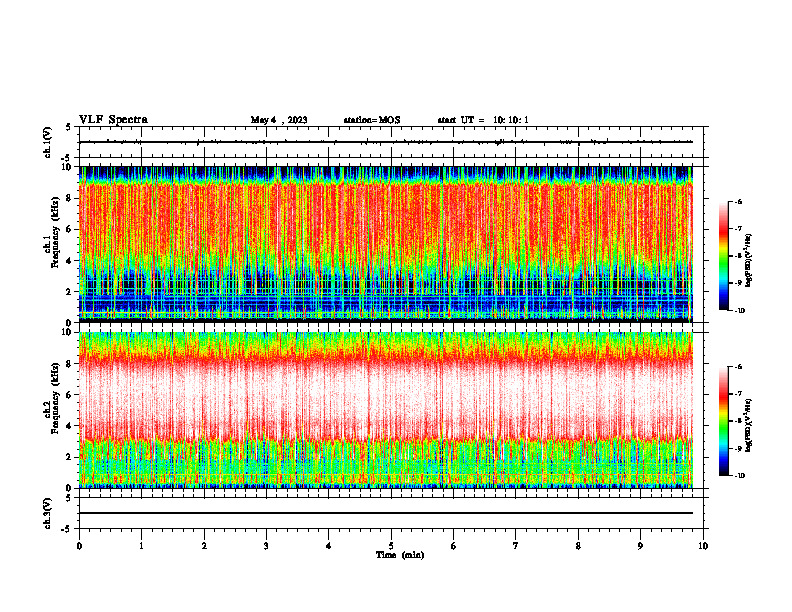Click inside the ch.2 spectrogram panel
Image resolution: width=792 pixels, height=612 pixels.
tap(386, 410)
